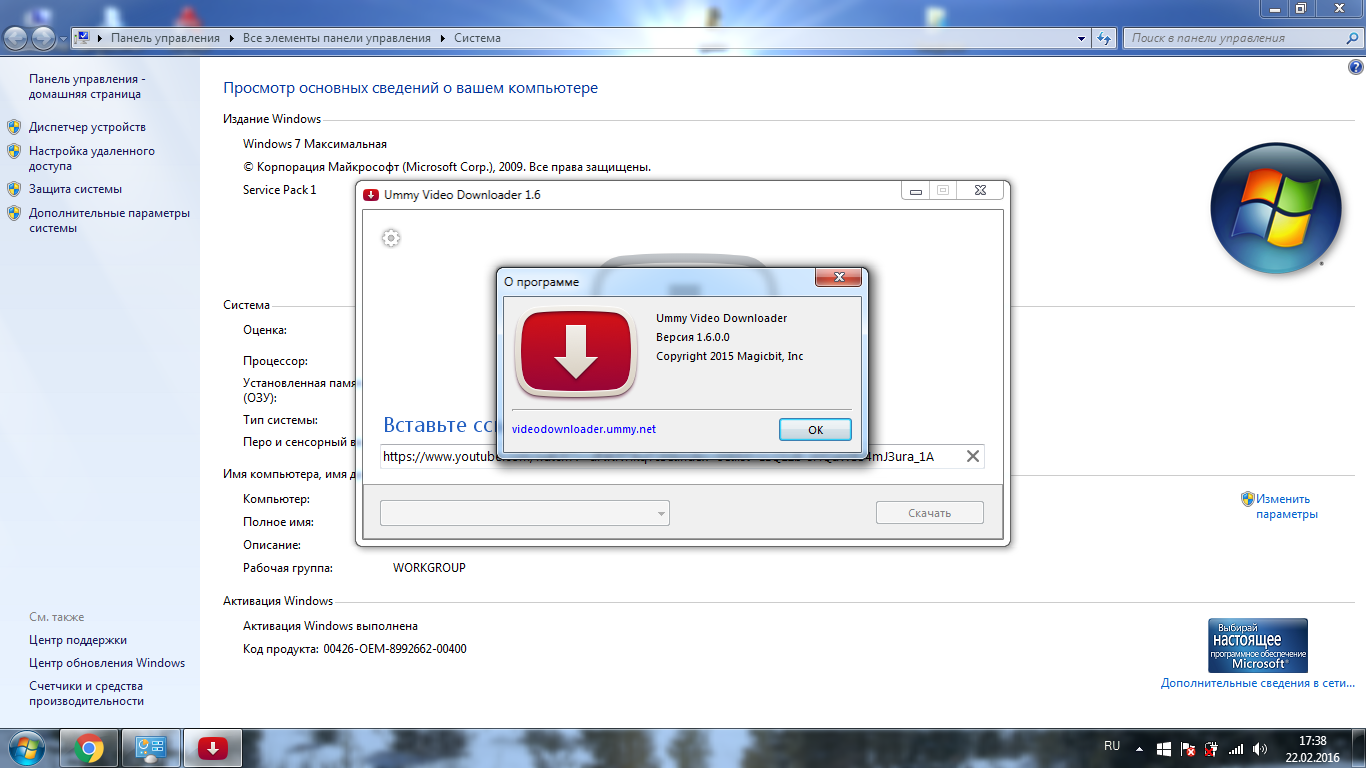Click Ummy title bar app icon

pyautogui.click(x=371, y=194)
